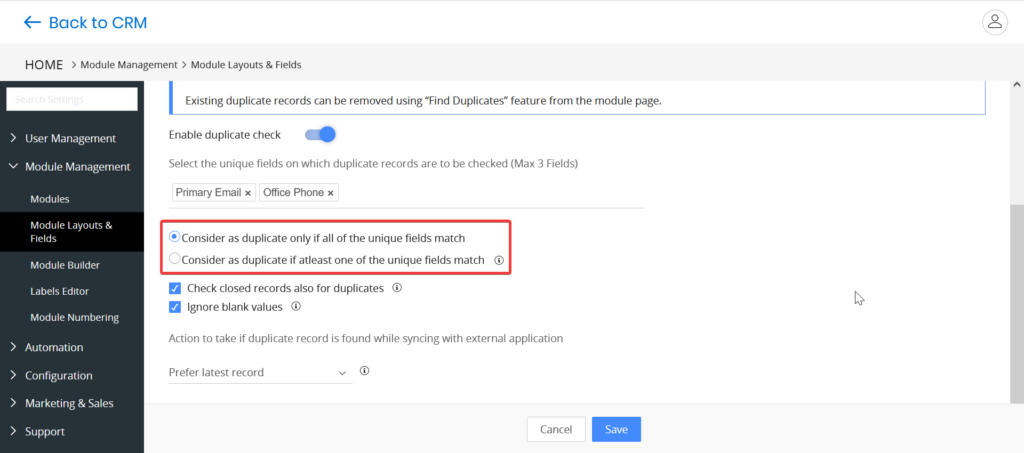
Task: Uncheck the Ignore blank values checkbox
Action: coord(175,307)
